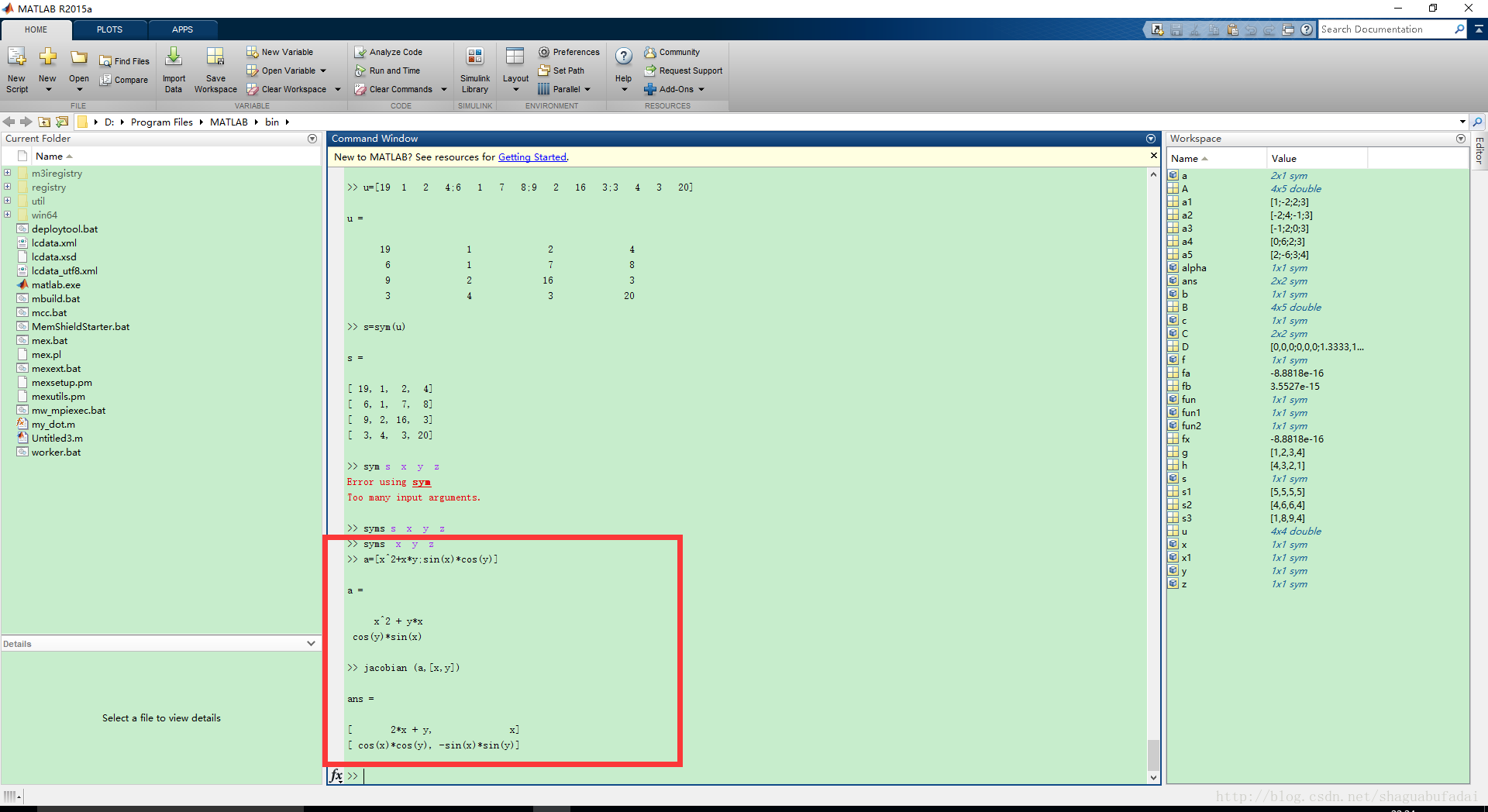Image resolution: width=1488 pixels, height=812 pixels.
Task: Click the documentation search magnifier icon
Action: (x=1459, y=29)
